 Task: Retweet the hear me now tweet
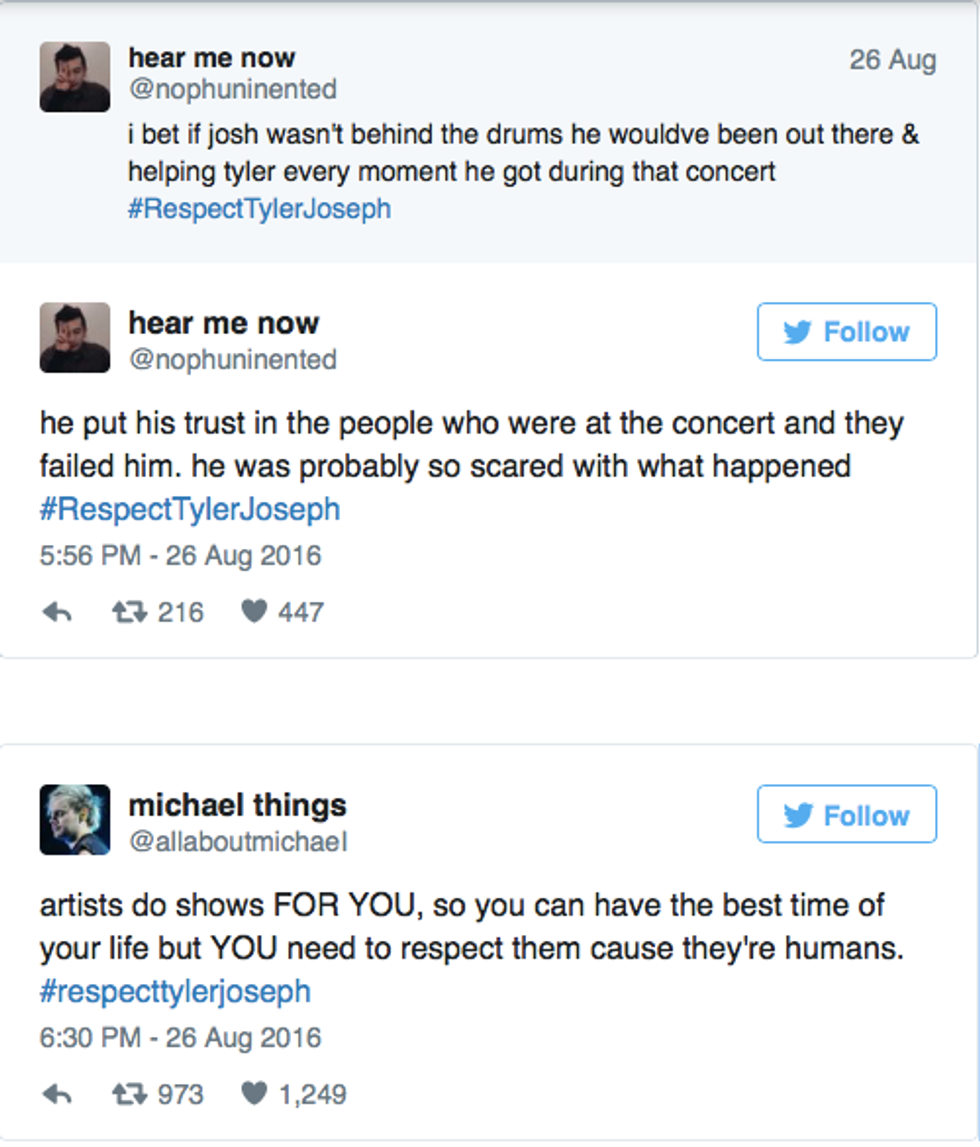pos(126,612)
